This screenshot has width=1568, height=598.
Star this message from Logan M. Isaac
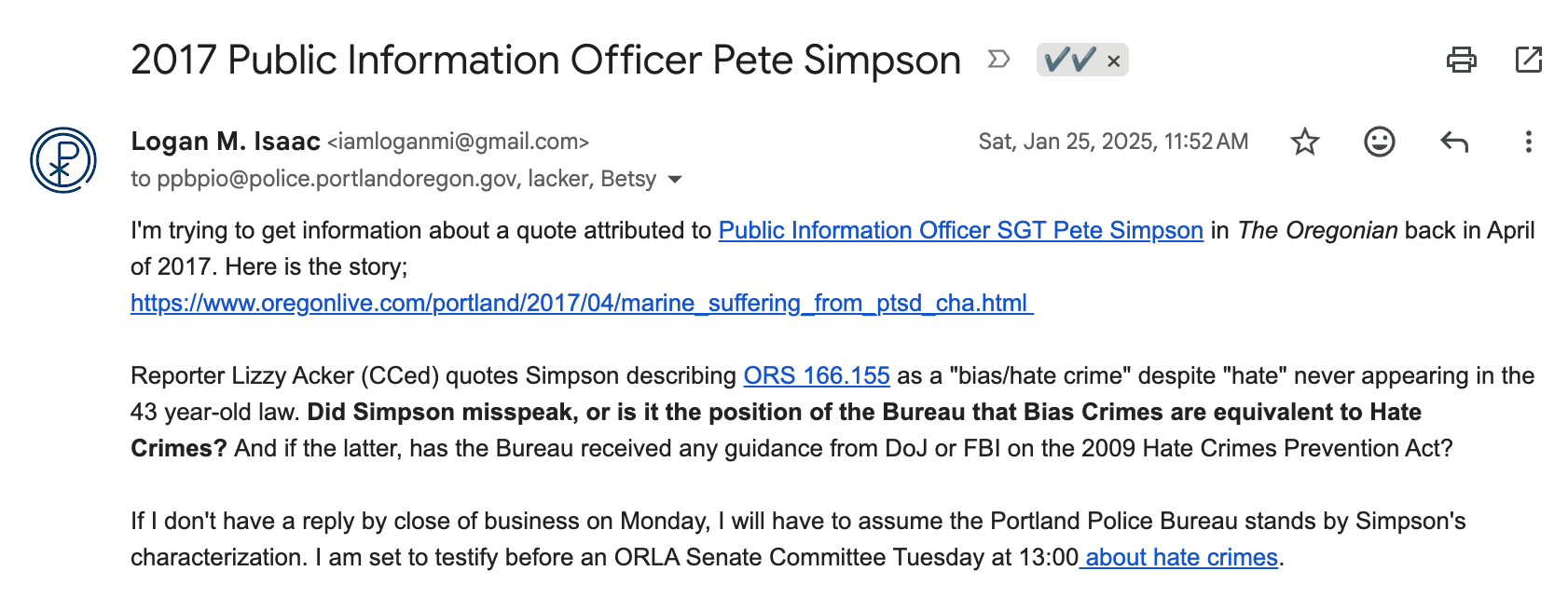tap(1304, 142)
